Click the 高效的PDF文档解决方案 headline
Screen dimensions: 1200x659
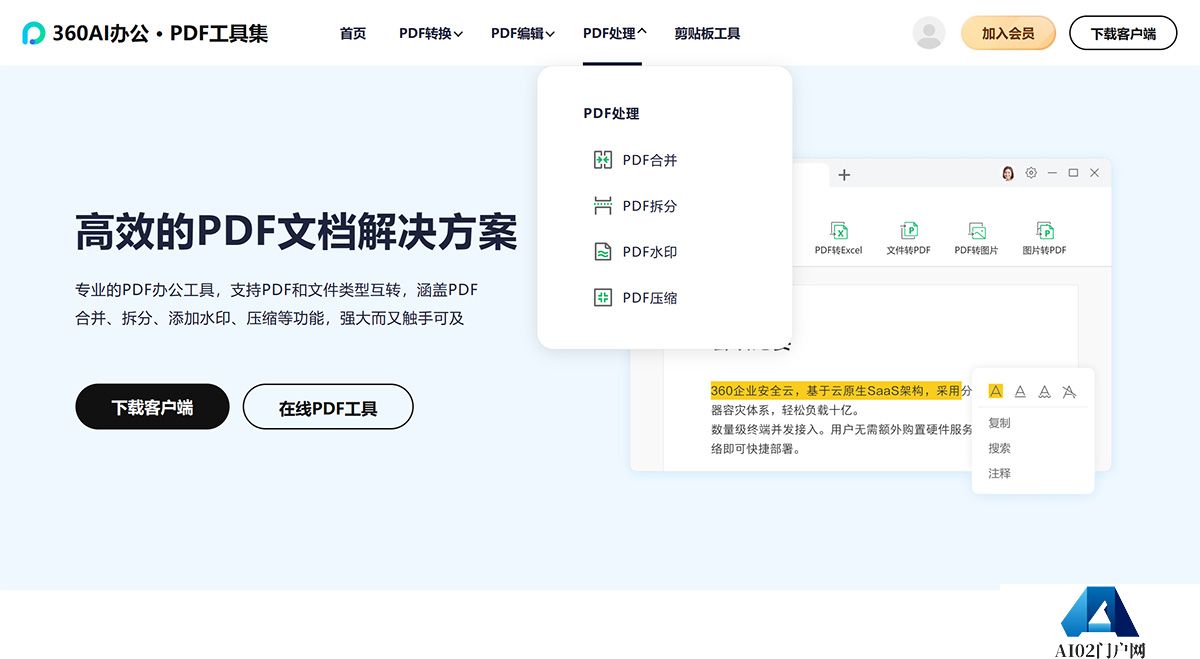pyautogui.click(x=297, y=232)
